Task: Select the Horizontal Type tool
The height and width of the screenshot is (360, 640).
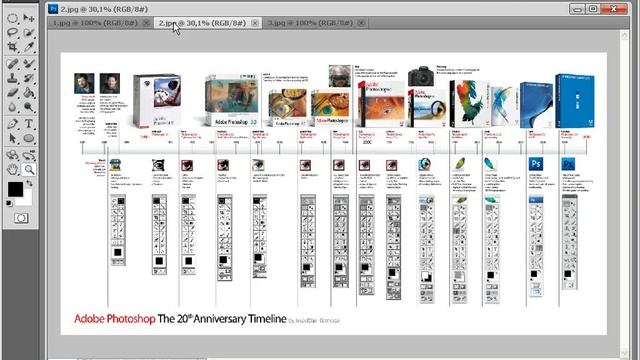Action: point(29,123)
